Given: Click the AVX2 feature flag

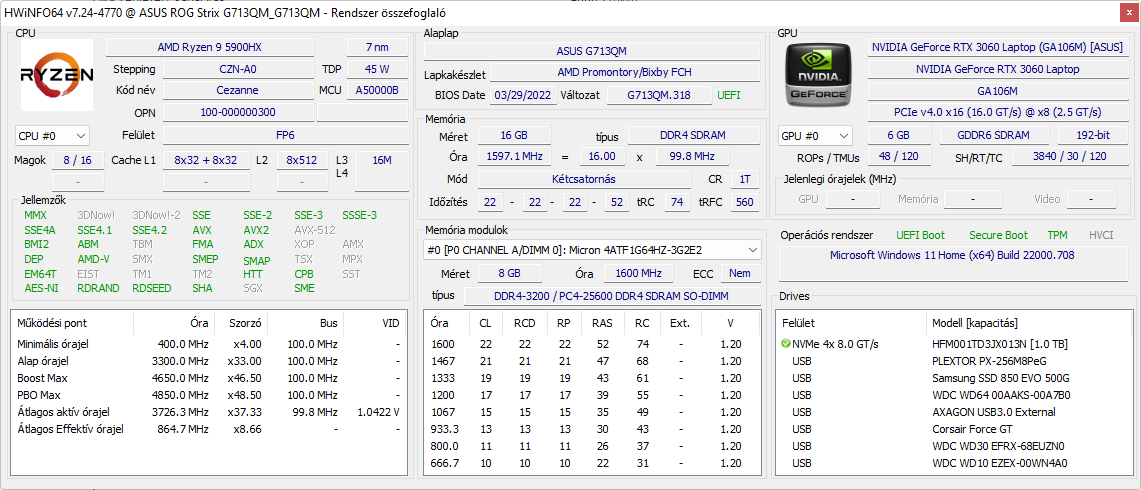Looking at the screenshot, I should point(256,230).
